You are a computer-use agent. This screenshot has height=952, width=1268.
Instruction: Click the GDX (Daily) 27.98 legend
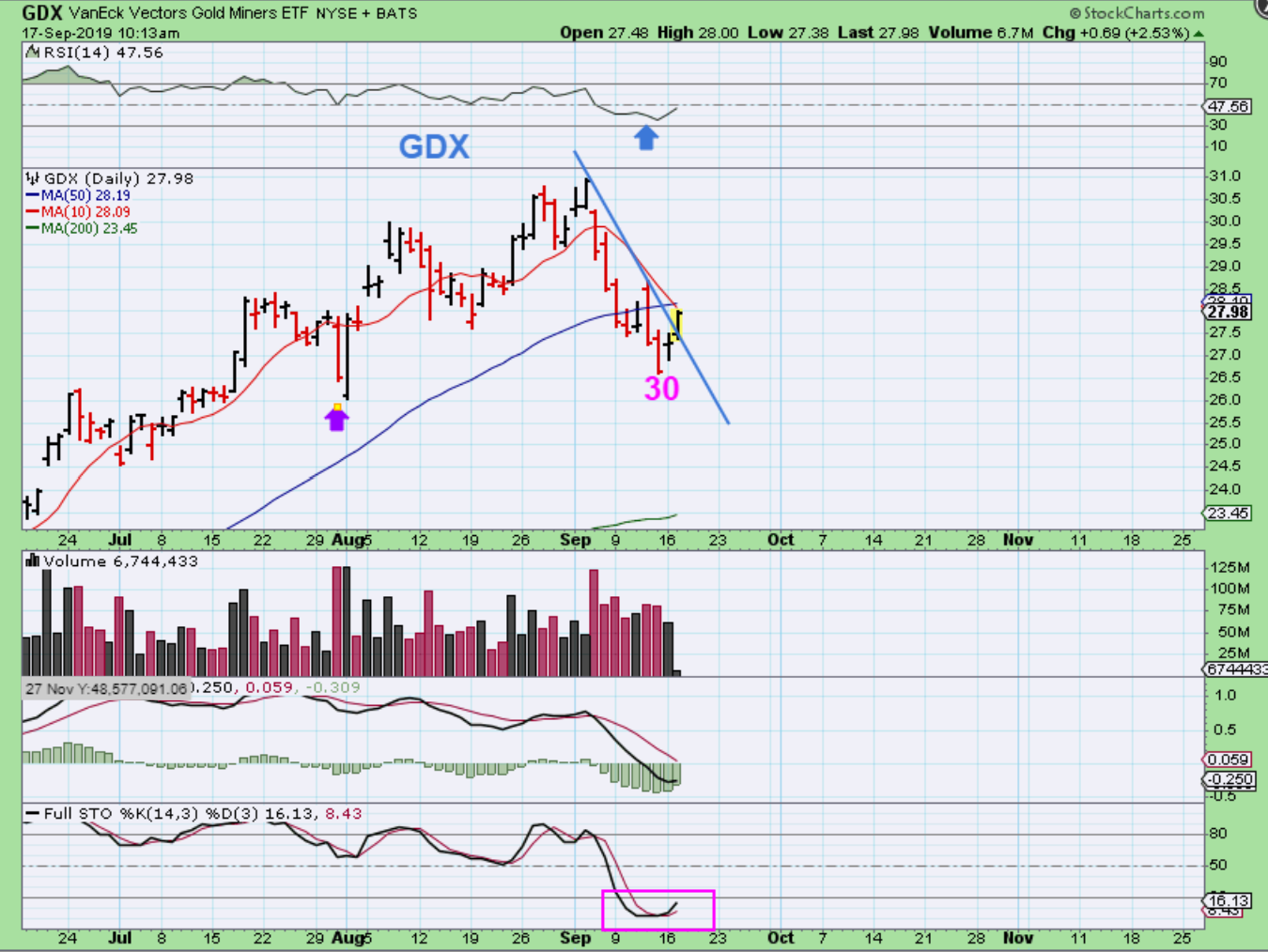pos(118,178)
